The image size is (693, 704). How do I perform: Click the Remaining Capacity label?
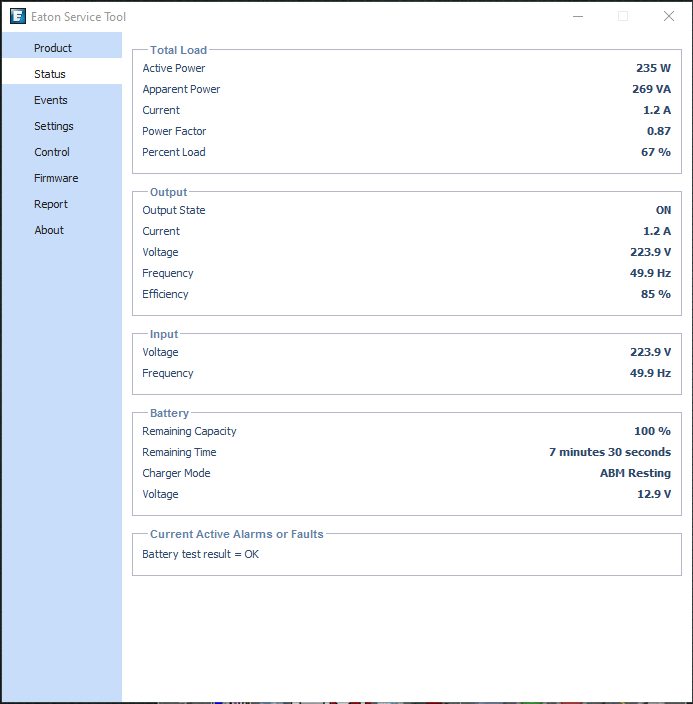189,431
